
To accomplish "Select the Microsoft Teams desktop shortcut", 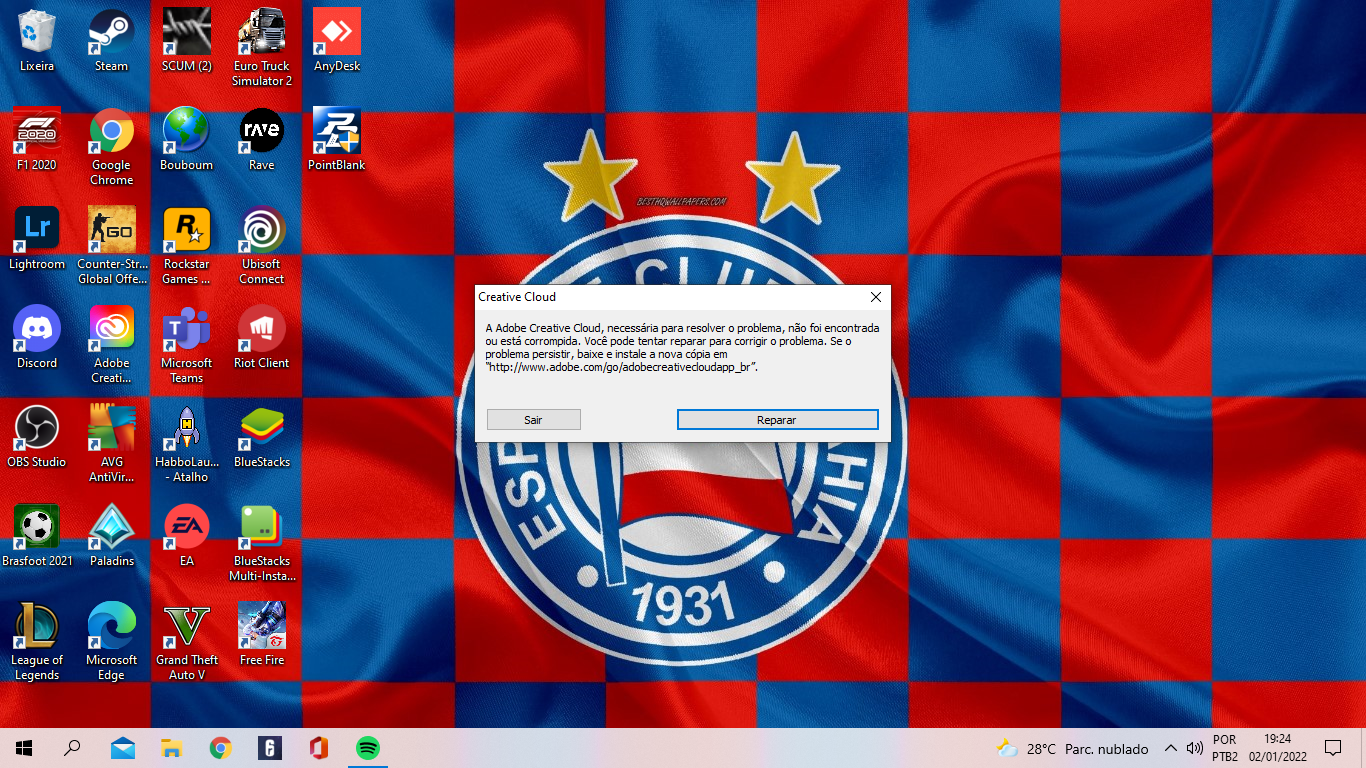I will (x=187, y=345).
